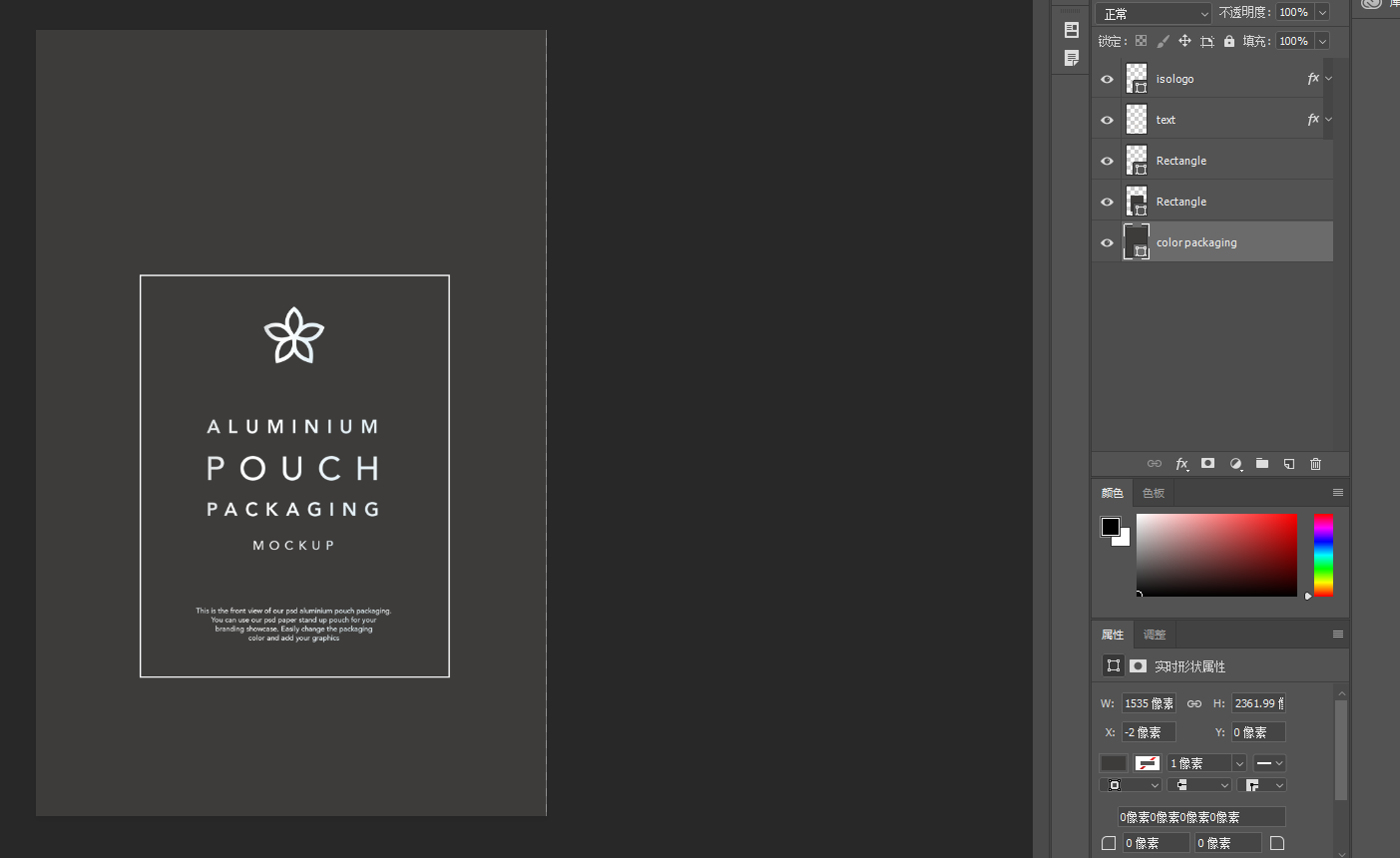The image size is (1400, 858).
Task: Lock all padlock icon
Action: pyautogui.click(x=1229, y=41)
